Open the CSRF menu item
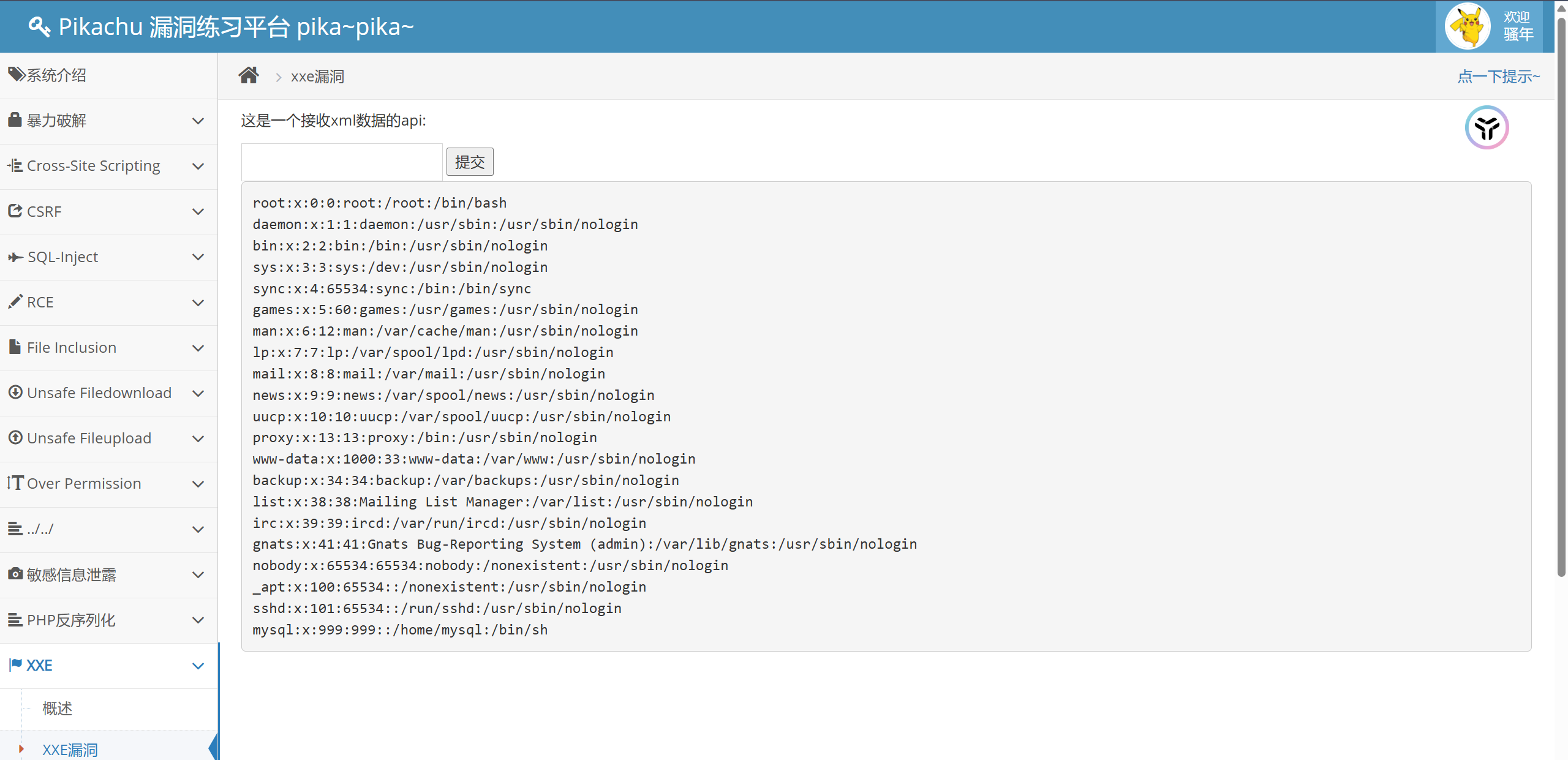Screen dimensions: 1568x760 click(x=44, y=212)
